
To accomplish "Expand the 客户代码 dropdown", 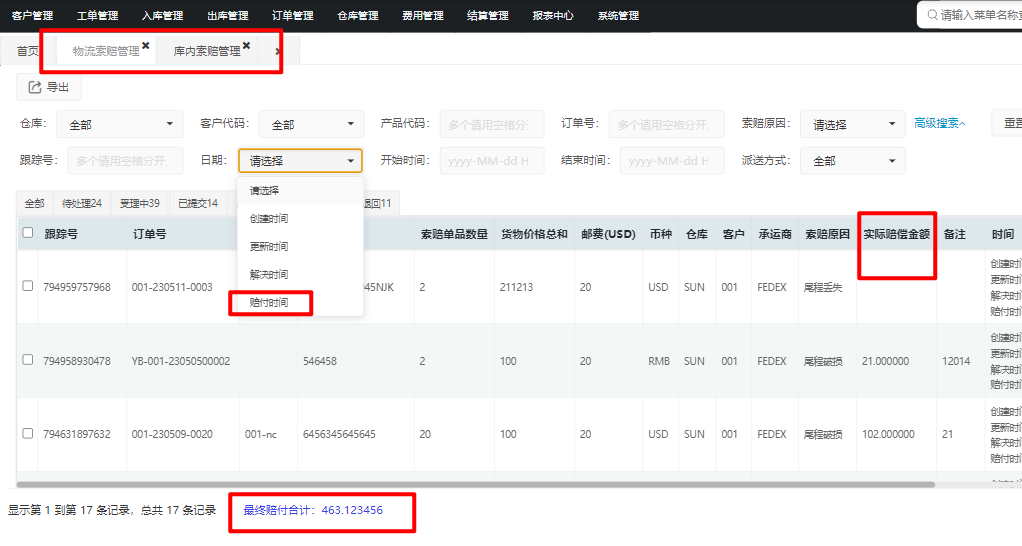I will [x=311, y=124].
